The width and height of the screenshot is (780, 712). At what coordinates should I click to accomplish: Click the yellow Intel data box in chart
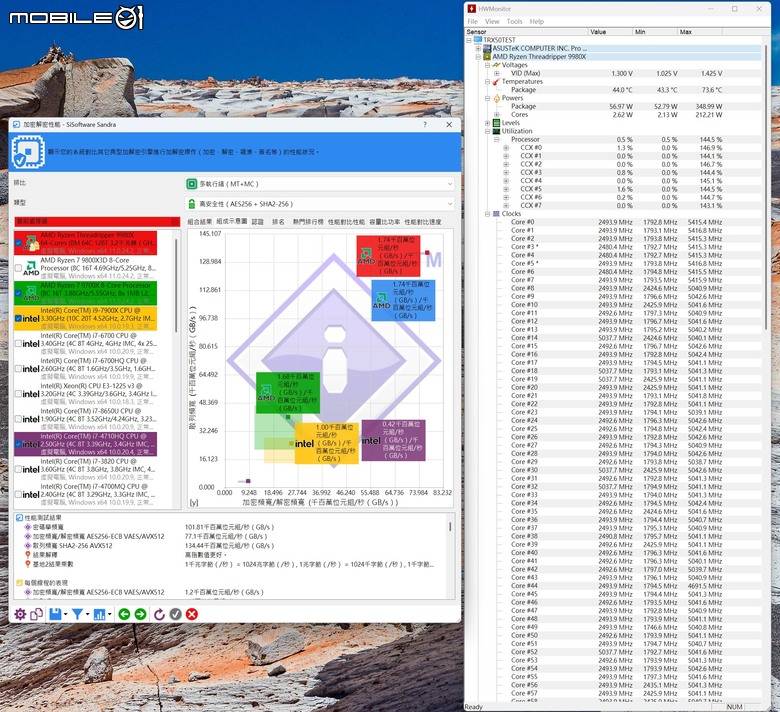[327, 443]
